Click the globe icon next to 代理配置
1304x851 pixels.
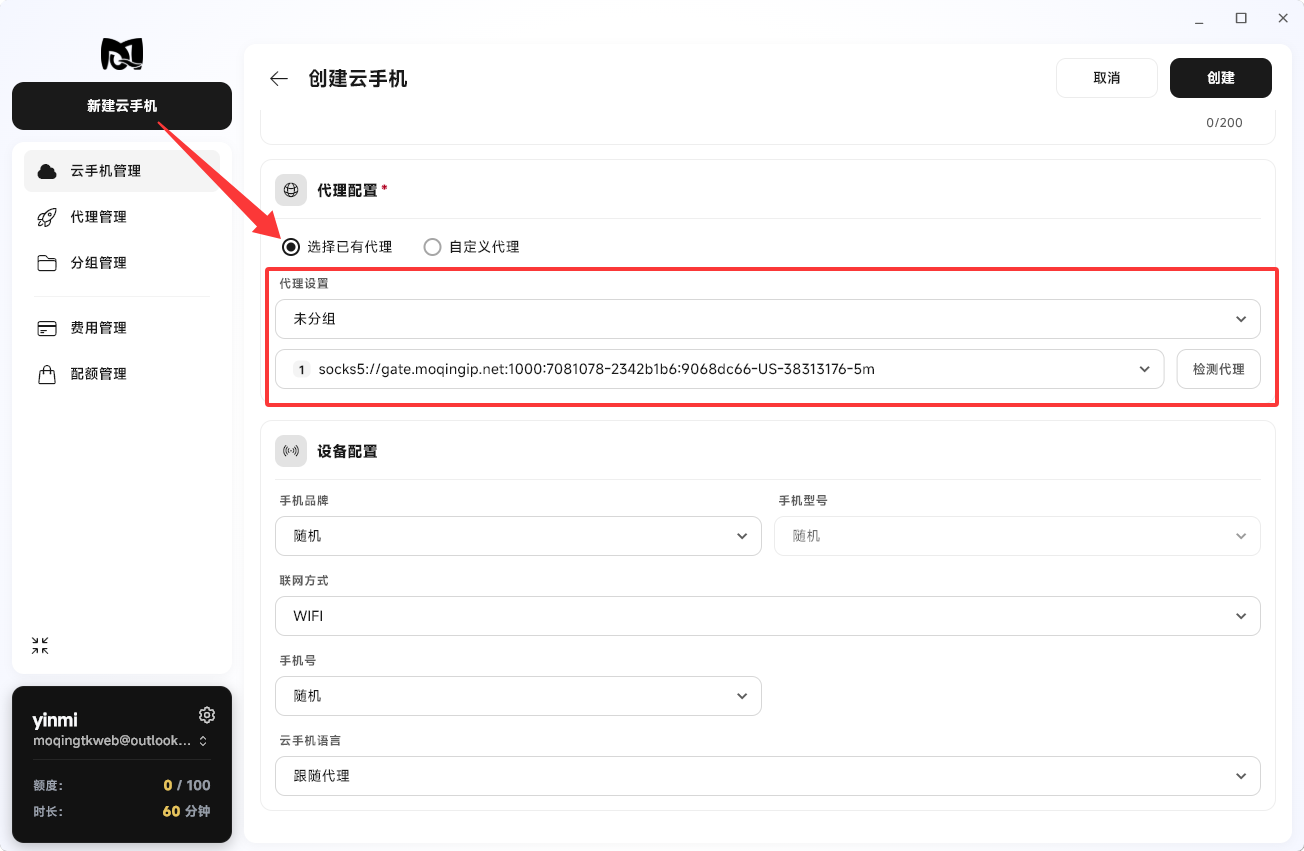pos(291,190)
